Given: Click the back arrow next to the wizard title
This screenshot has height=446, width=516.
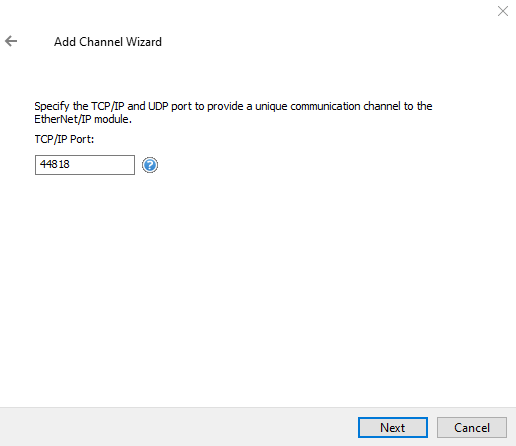Looking at the screenshot, I should (11, 41).
